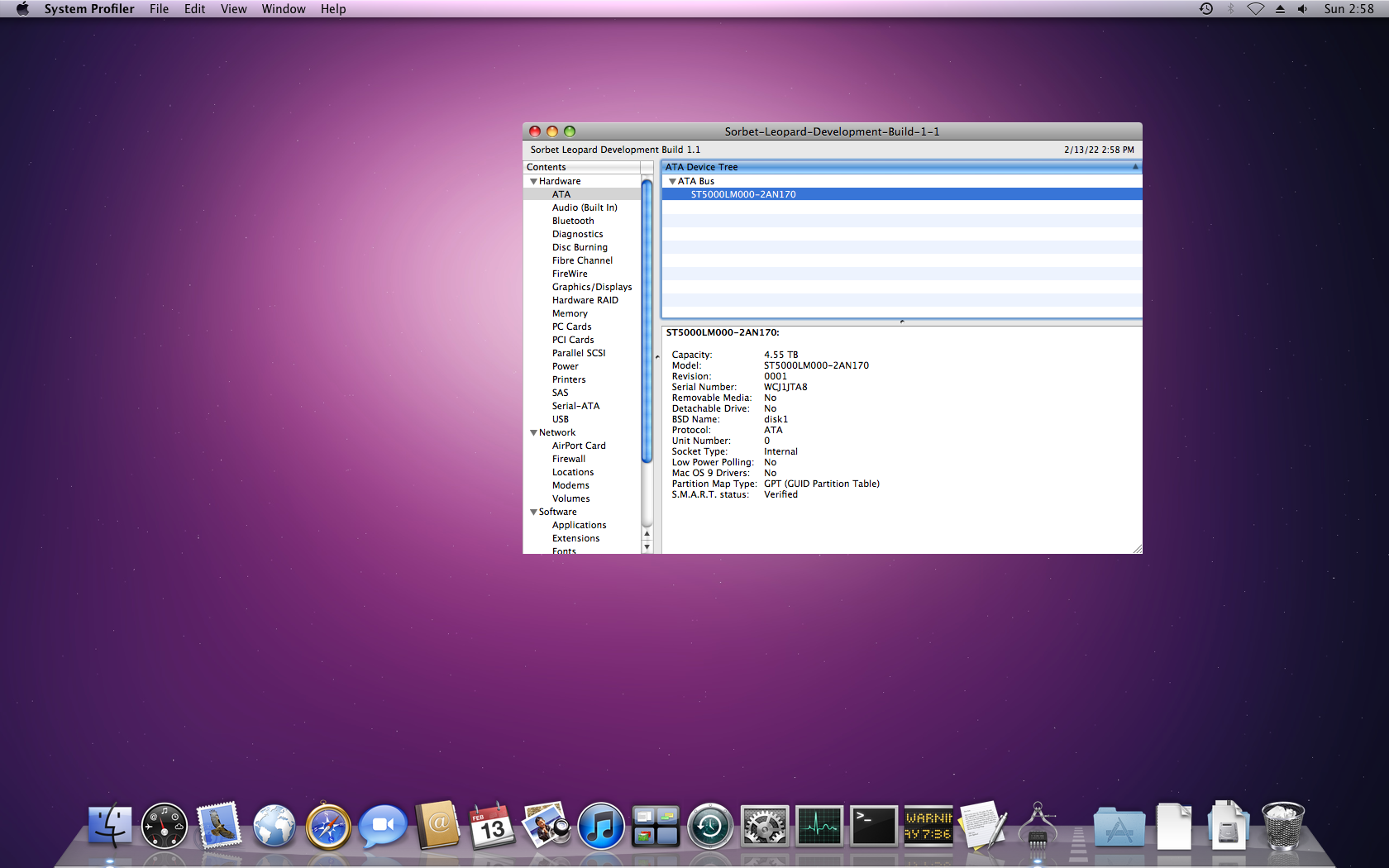Launch Activity Monitor from the Dock

click(x=819, y=826)
